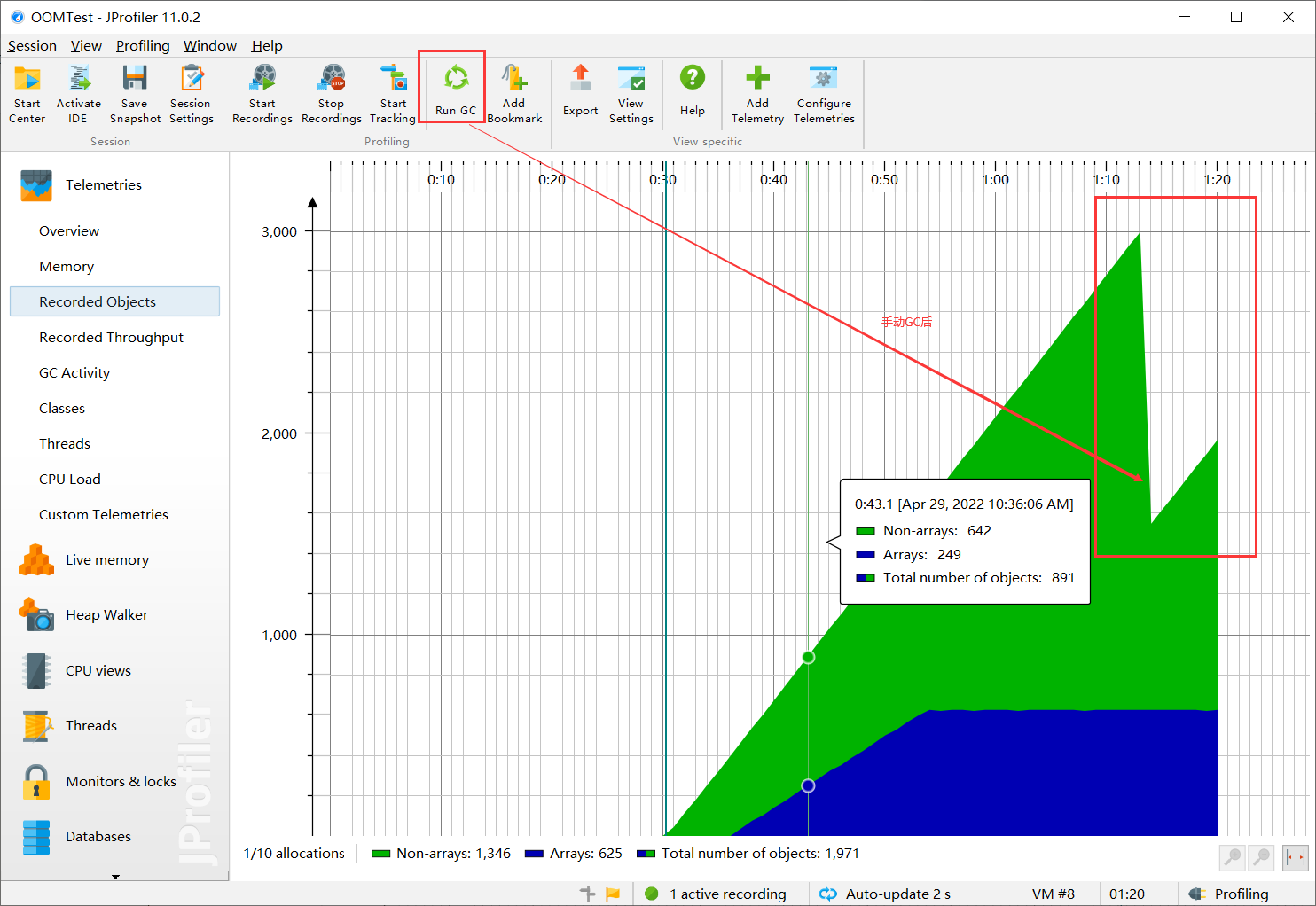The height and width of the screenshot is (906, 1316).
Task: Open the Window menu
Action: [210, 46]
